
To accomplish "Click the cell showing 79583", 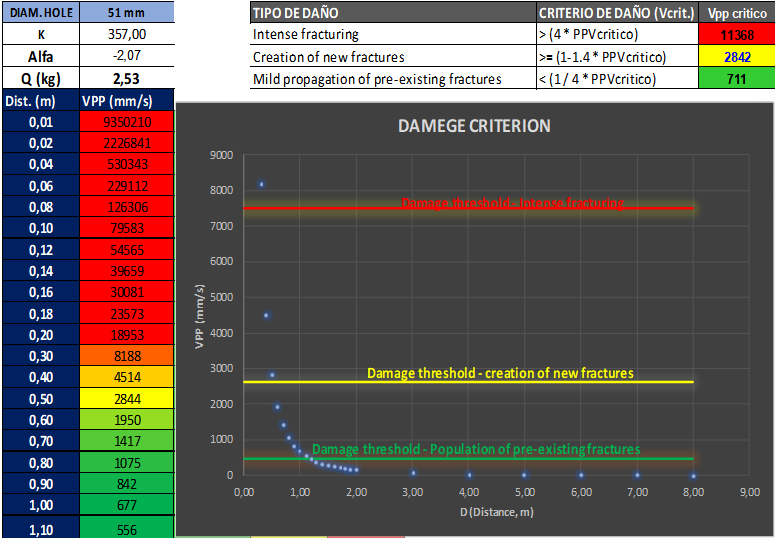I will (x=127, y=228).
